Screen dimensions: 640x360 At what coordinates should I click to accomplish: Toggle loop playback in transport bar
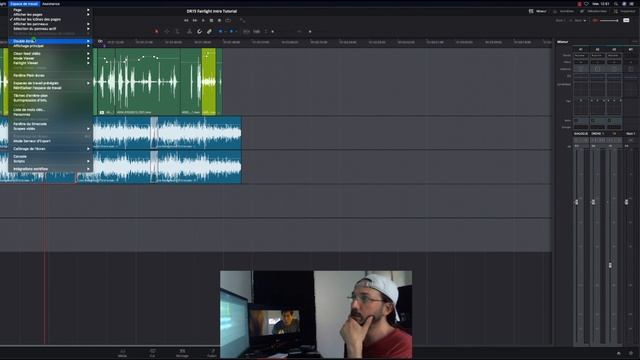click(228, 20)
